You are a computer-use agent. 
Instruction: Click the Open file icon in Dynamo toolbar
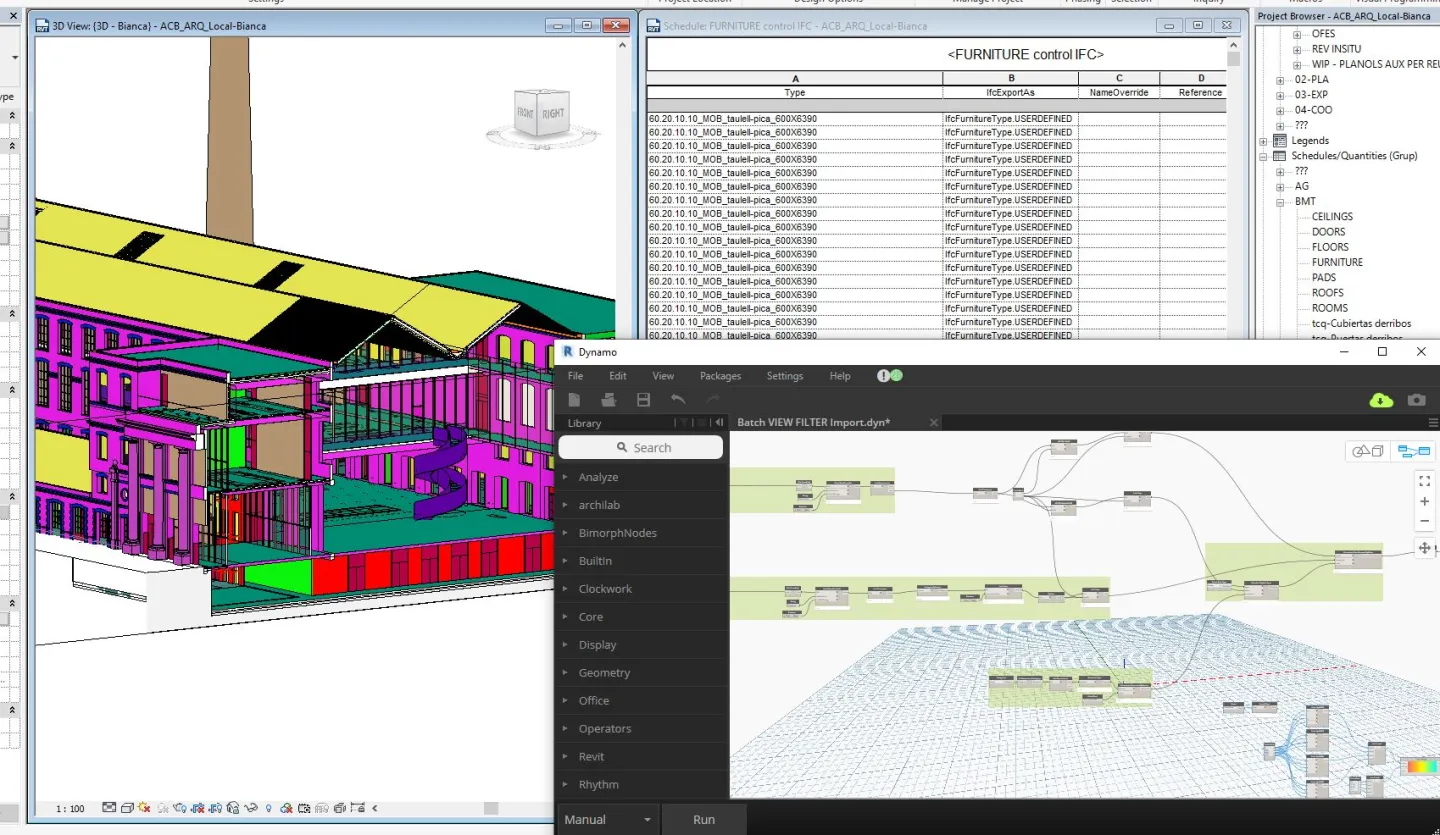(608, 400)
